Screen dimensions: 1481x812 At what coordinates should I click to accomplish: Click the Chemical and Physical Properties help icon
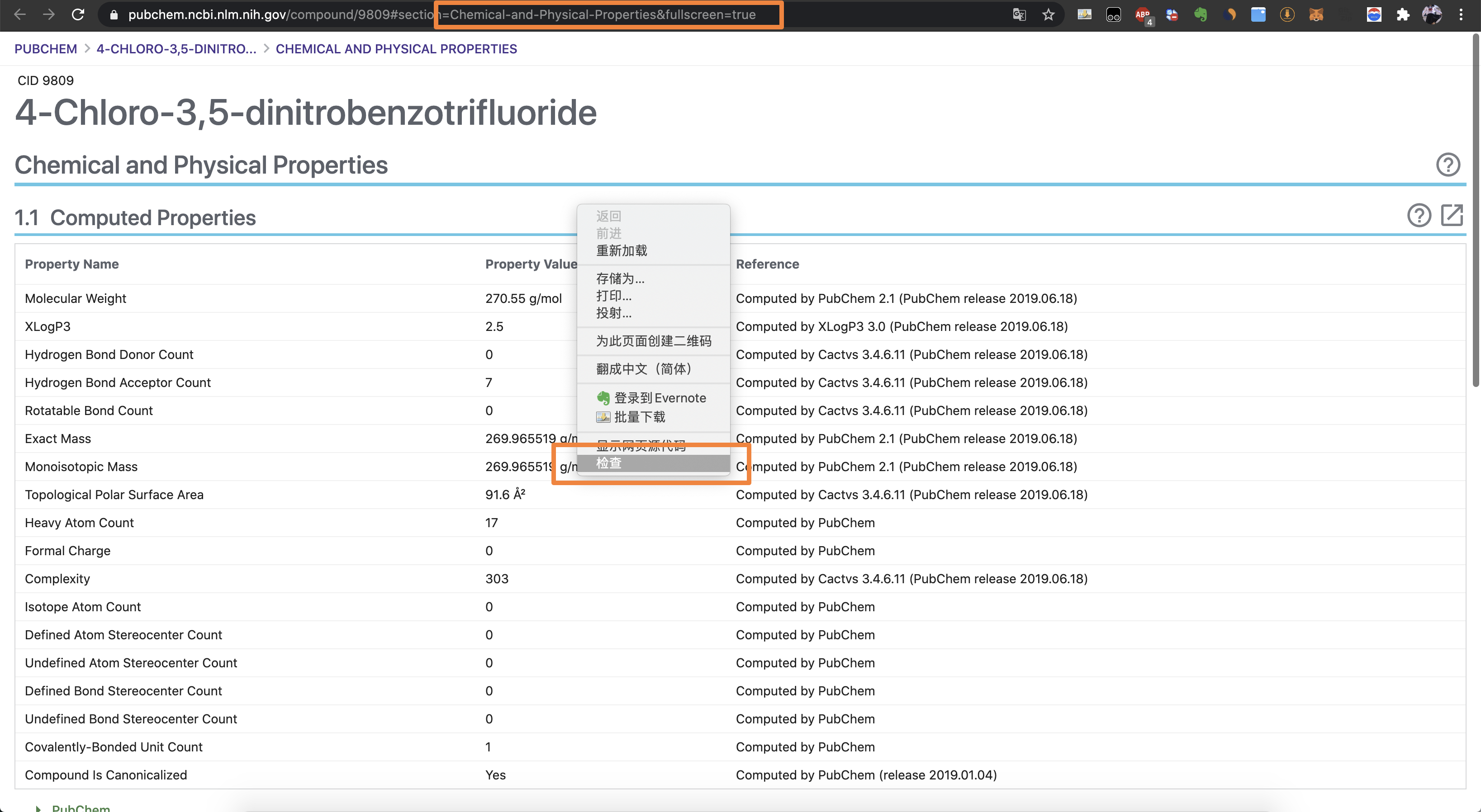1448,165
